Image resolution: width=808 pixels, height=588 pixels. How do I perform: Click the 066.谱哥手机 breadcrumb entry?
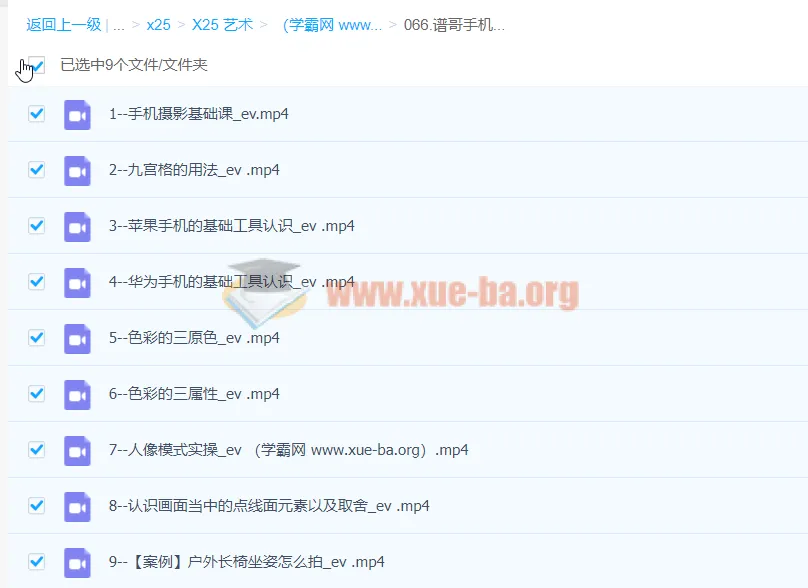(x=455, y=25)
